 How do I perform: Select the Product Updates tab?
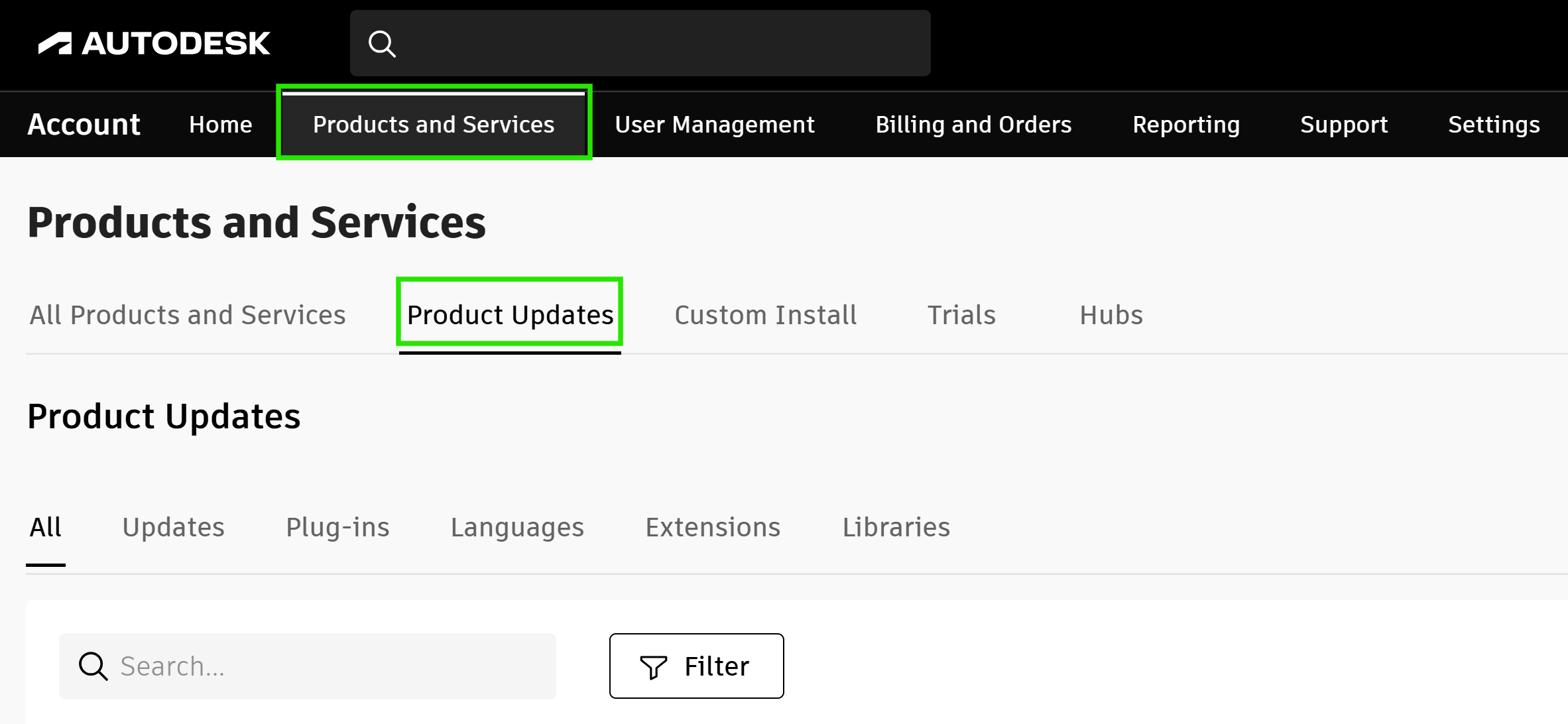[509, 315]
